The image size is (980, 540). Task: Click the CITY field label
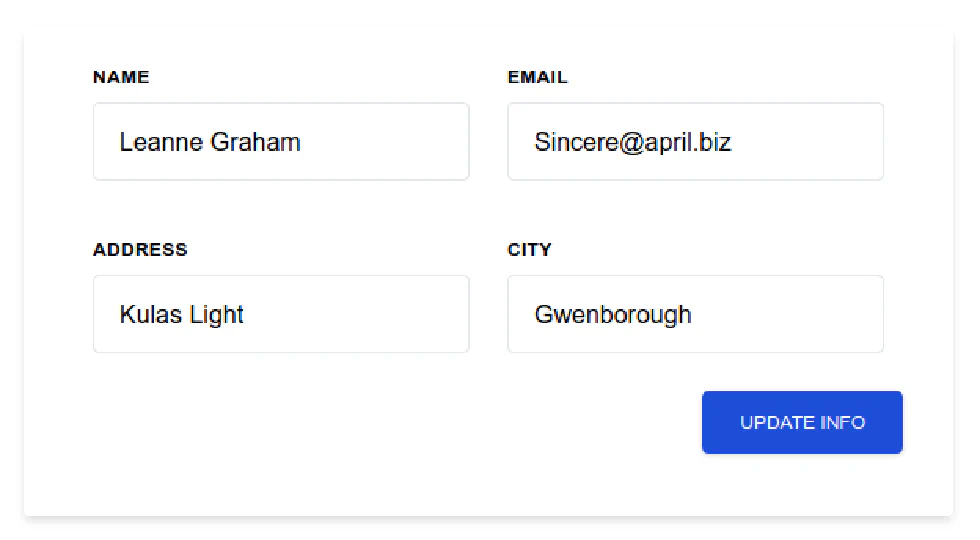pyautogui.click(x=529, y=250)
